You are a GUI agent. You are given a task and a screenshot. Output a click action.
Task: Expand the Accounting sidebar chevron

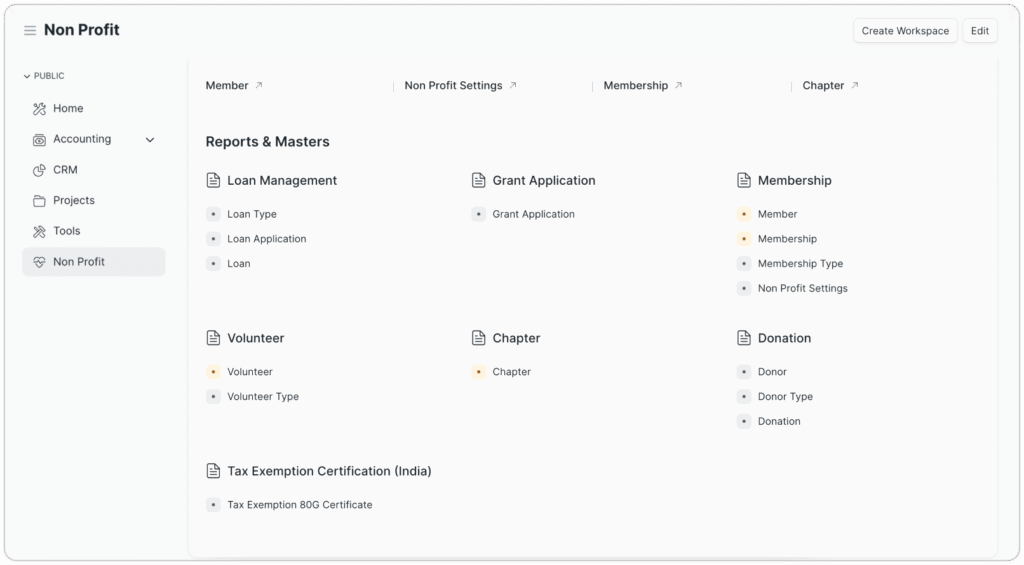[150, 140]
